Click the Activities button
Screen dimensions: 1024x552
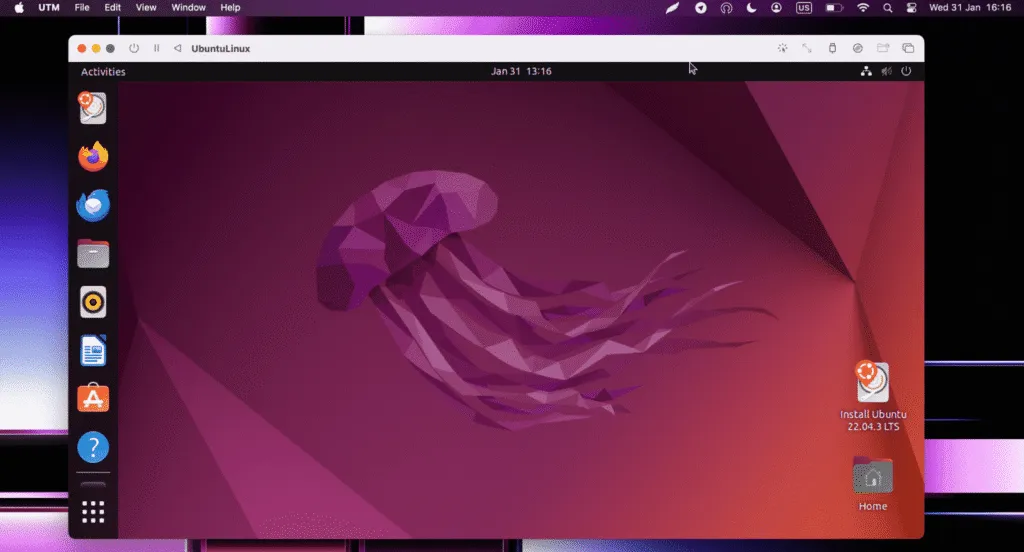(103, 72)
